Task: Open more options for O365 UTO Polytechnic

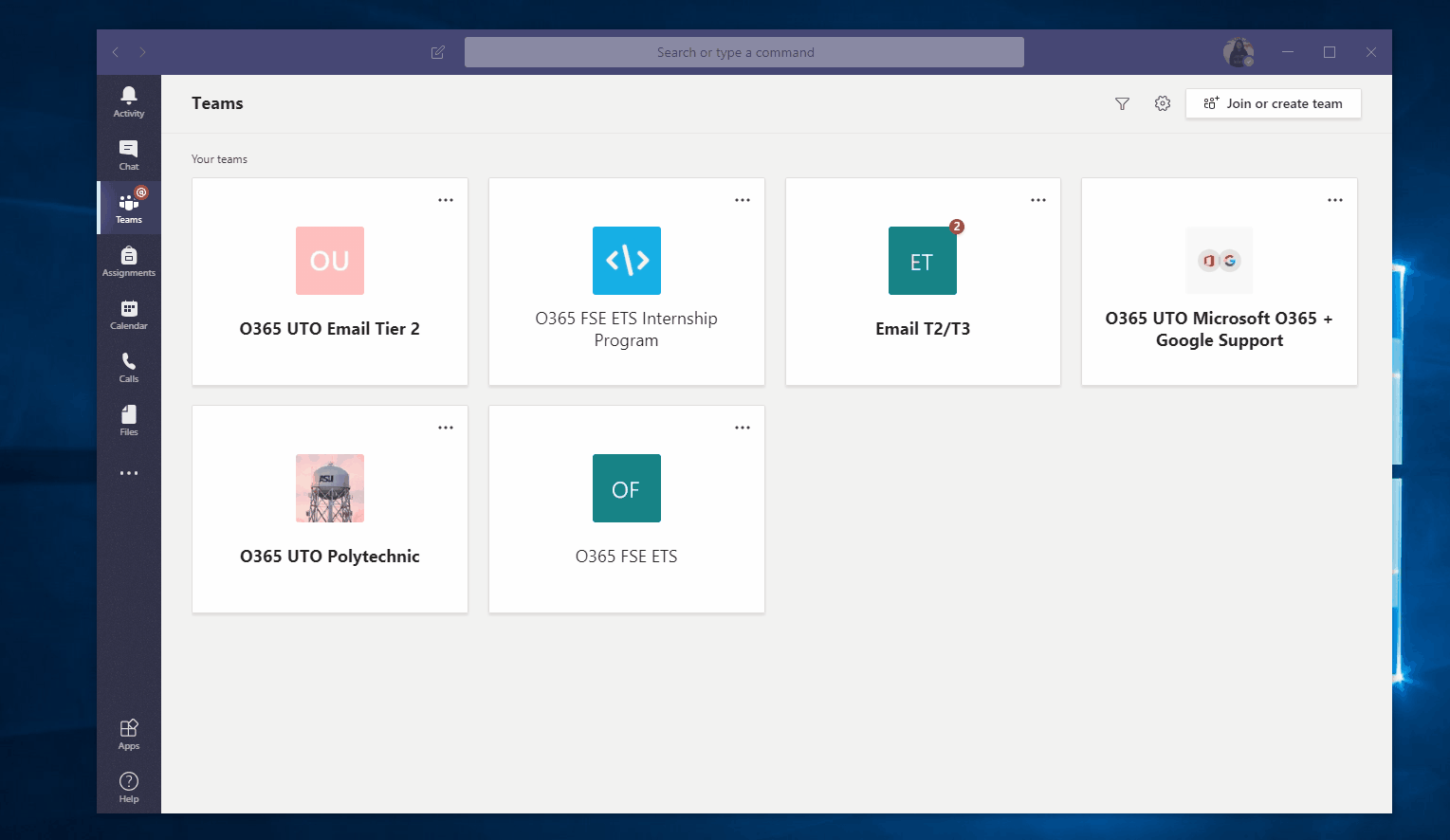Action: [x=446, y=428]
